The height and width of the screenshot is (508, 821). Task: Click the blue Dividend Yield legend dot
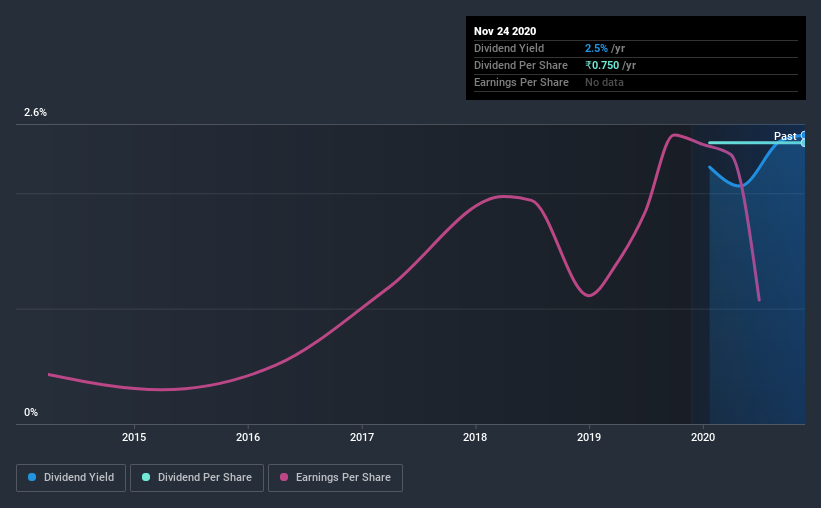32,477
